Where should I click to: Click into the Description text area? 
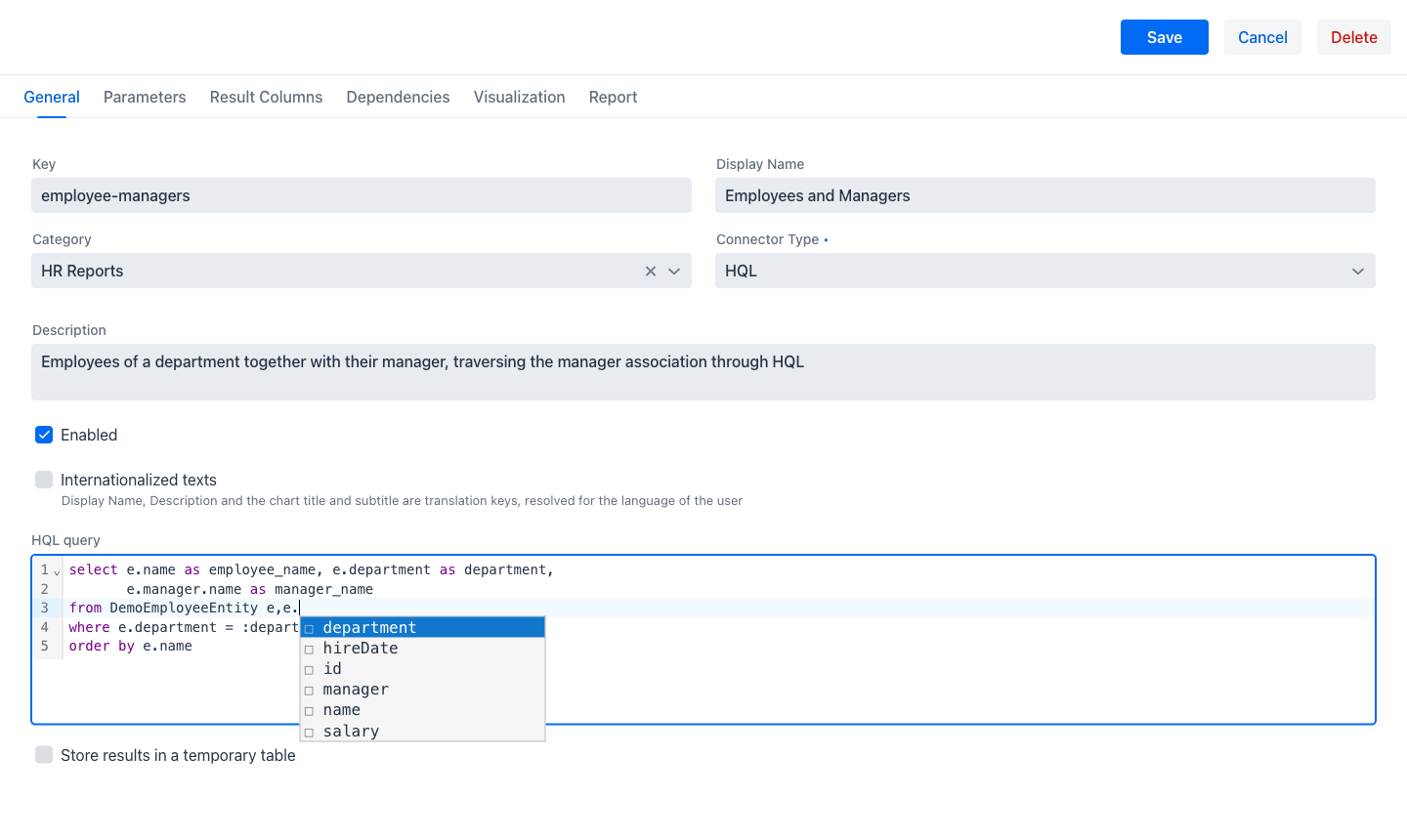coord(703,372)
